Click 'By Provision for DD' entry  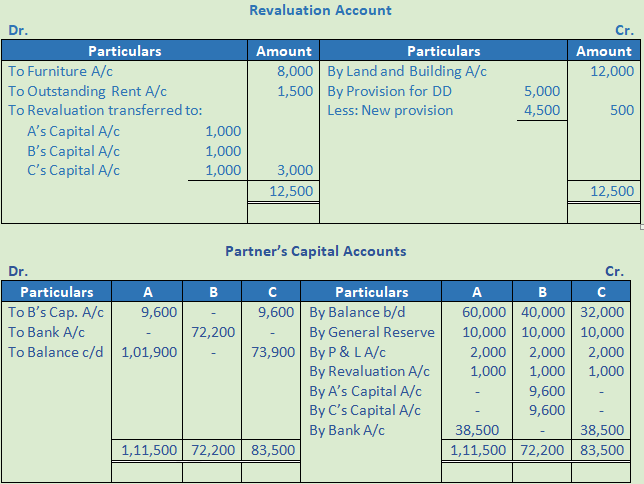coord(389,91)
